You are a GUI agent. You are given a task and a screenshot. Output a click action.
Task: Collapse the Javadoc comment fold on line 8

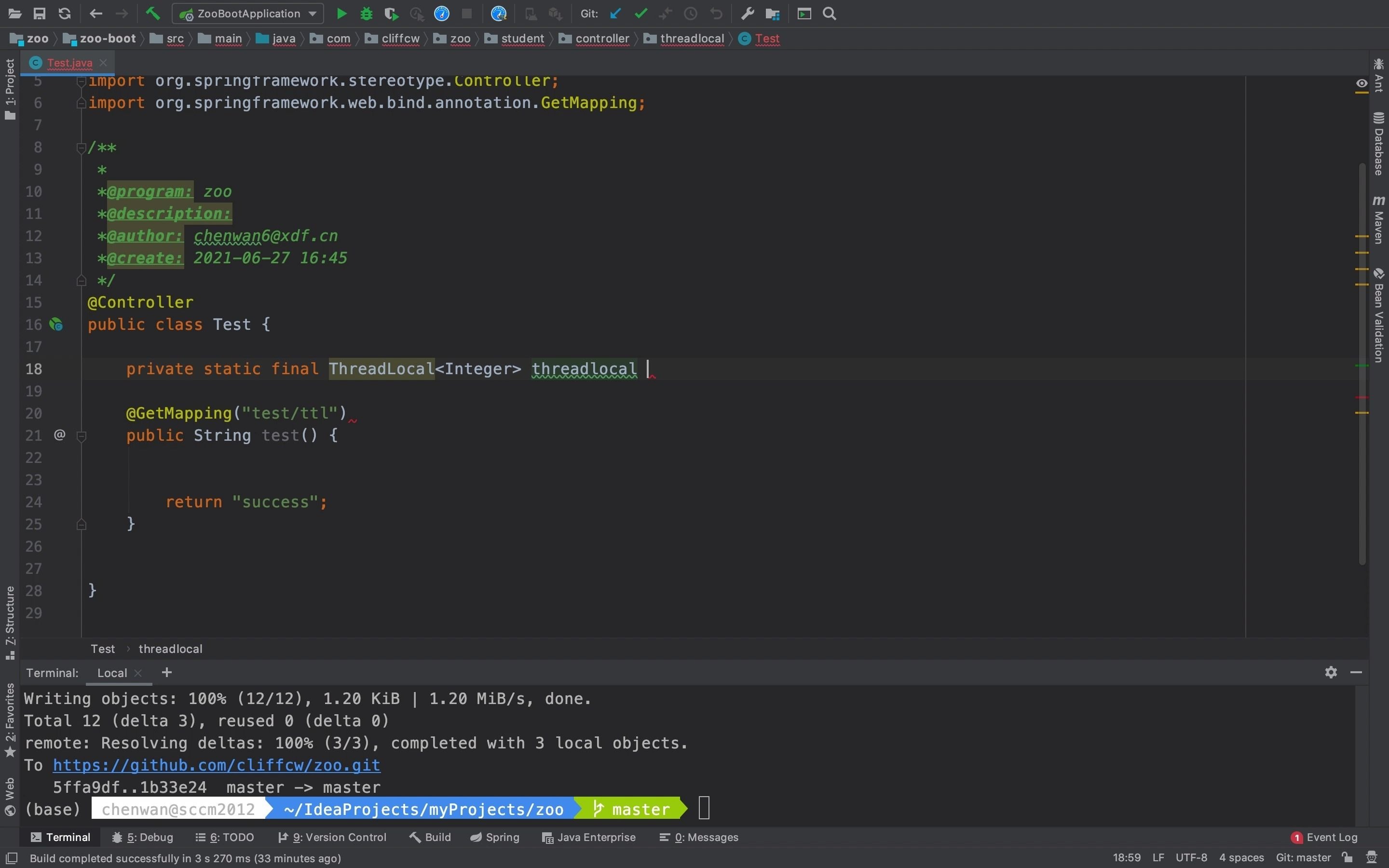click(x=82, y=148)
